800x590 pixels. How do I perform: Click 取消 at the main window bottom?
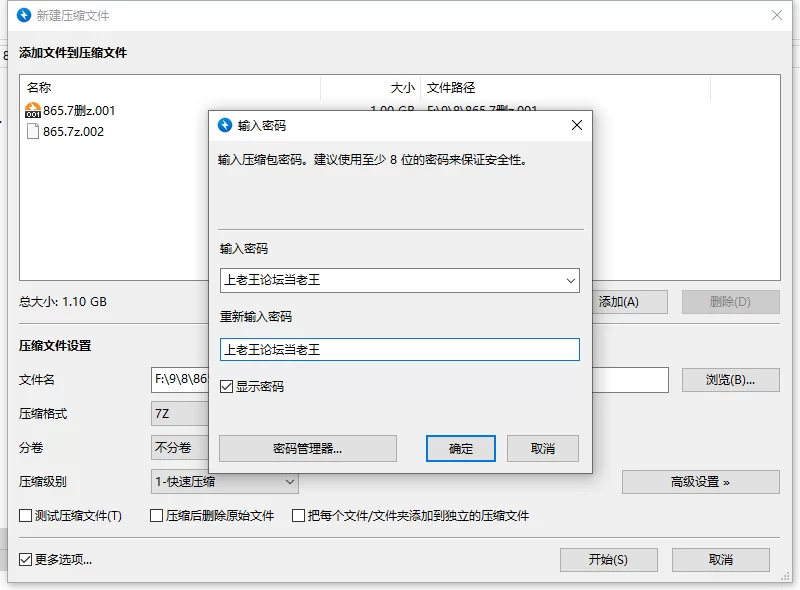[x=720, y=560]
